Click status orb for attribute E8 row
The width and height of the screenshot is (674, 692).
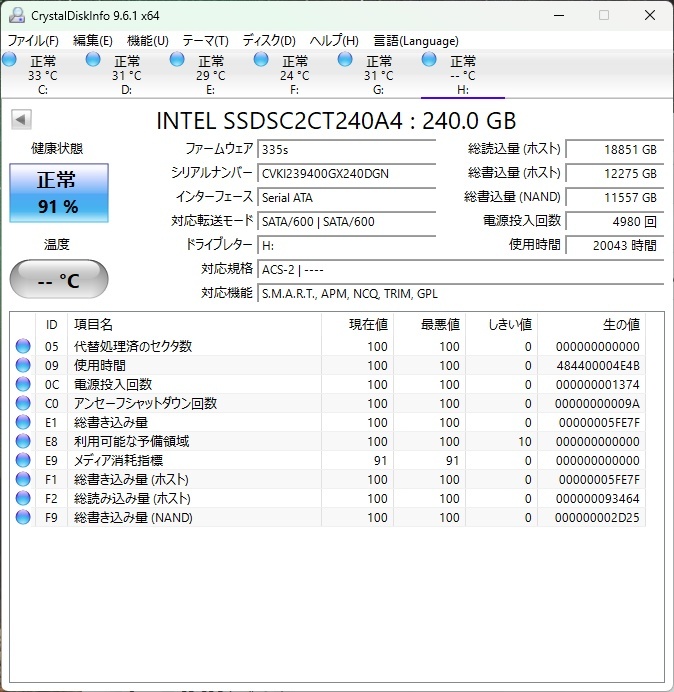(x=23, y=441)
